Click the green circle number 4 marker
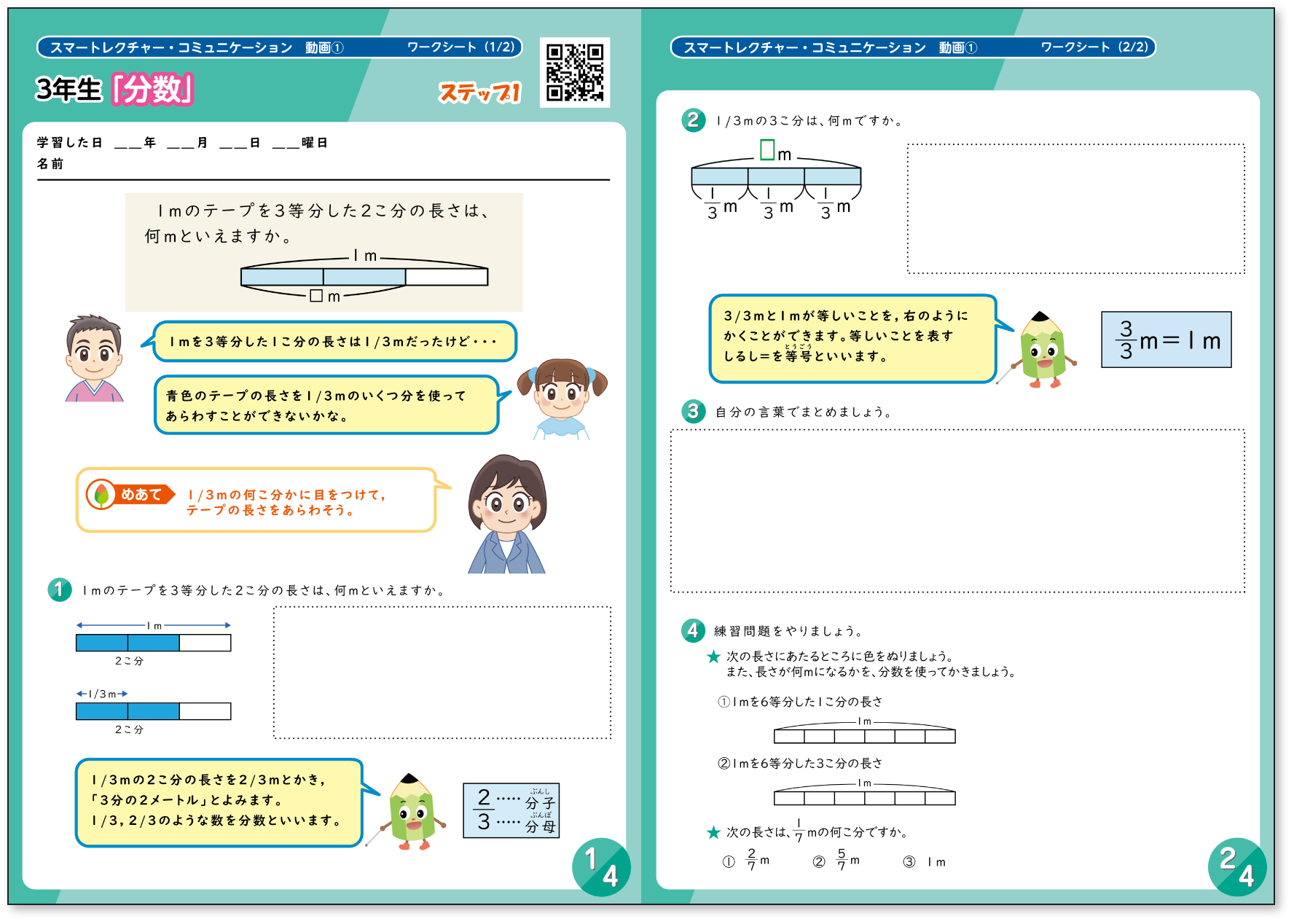The image size is (1294, 924). (693, 630)
